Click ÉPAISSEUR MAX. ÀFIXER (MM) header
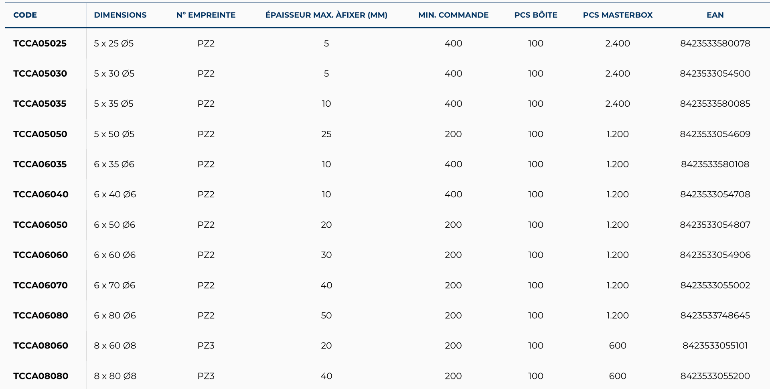The width and height of the screenshot is (770, 389). tap(326, 15)
